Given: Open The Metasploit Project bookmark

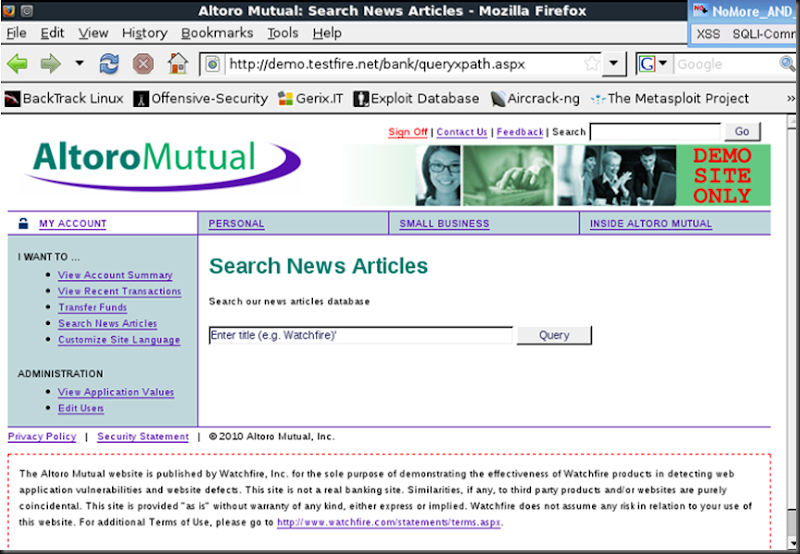Looking at the screenshot, I should 669,98.
